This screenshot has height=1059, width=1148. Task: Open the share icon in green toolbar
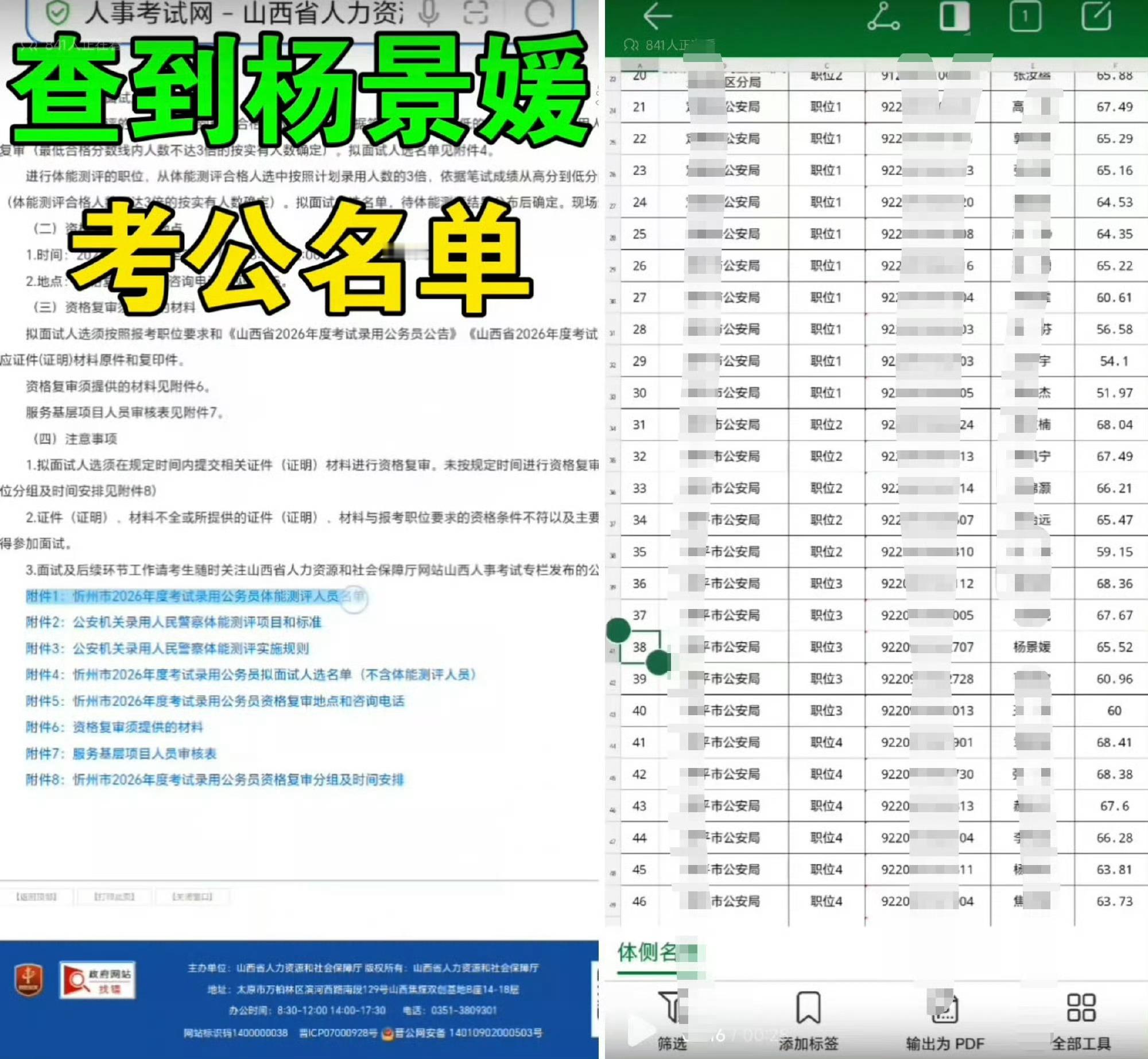click(883, 16)
